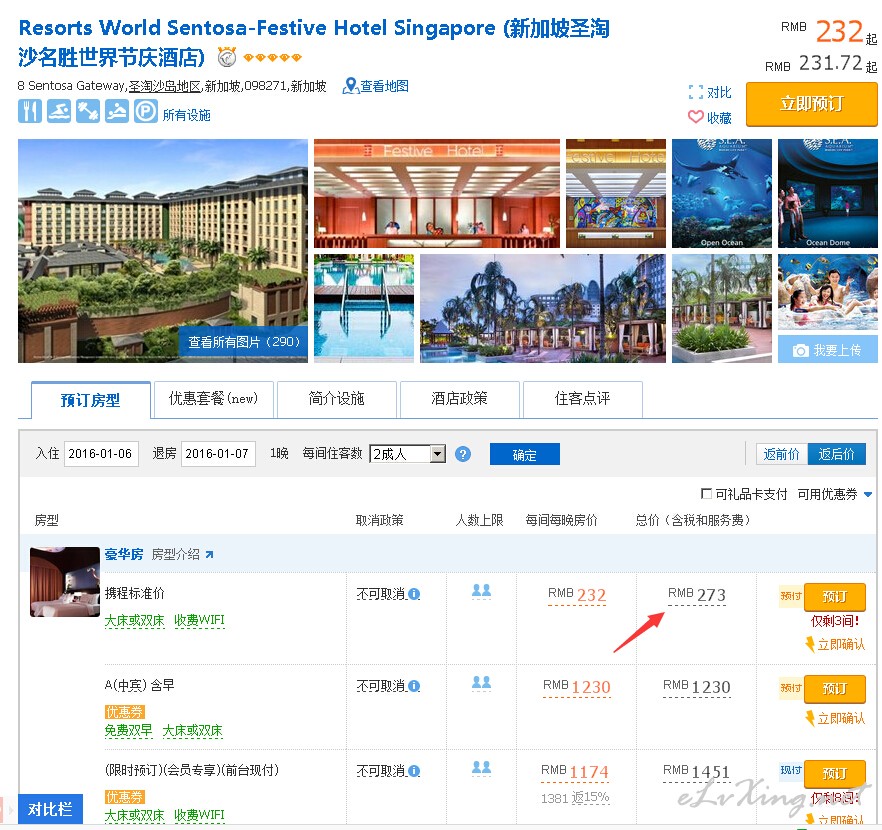Check the 可礼品卡支付 checkbox
Screen dimensions: 882x830
pos(706,494)
